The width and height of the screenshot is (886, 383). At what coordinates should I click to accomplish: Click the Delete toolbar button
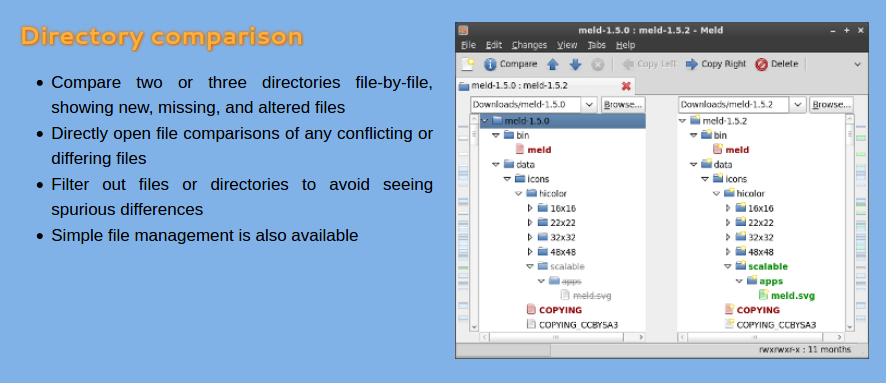pyautogui.click(x=776, y=64)
